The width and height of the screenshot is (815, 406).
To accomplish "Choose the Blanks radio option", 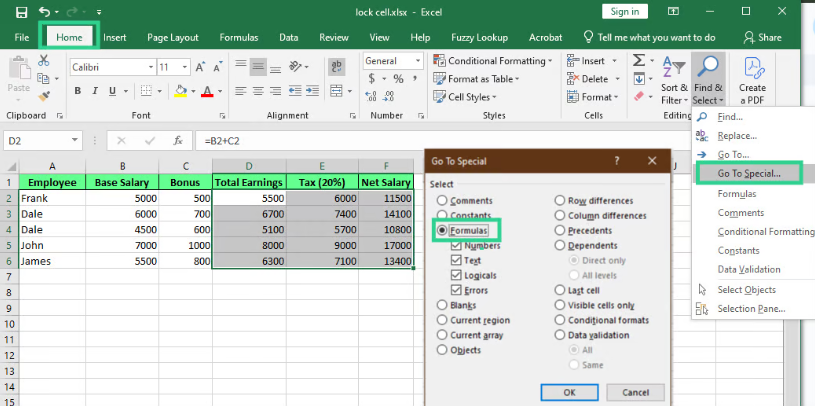I will coord(442,305).
